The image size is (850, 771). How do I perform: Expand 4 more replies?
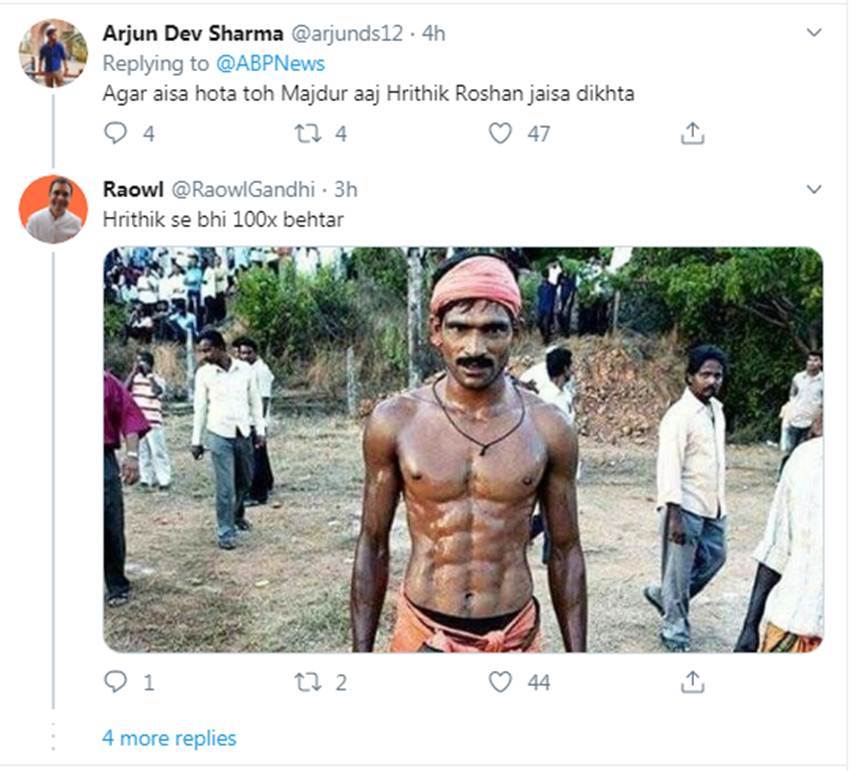(x=169, y=738)
